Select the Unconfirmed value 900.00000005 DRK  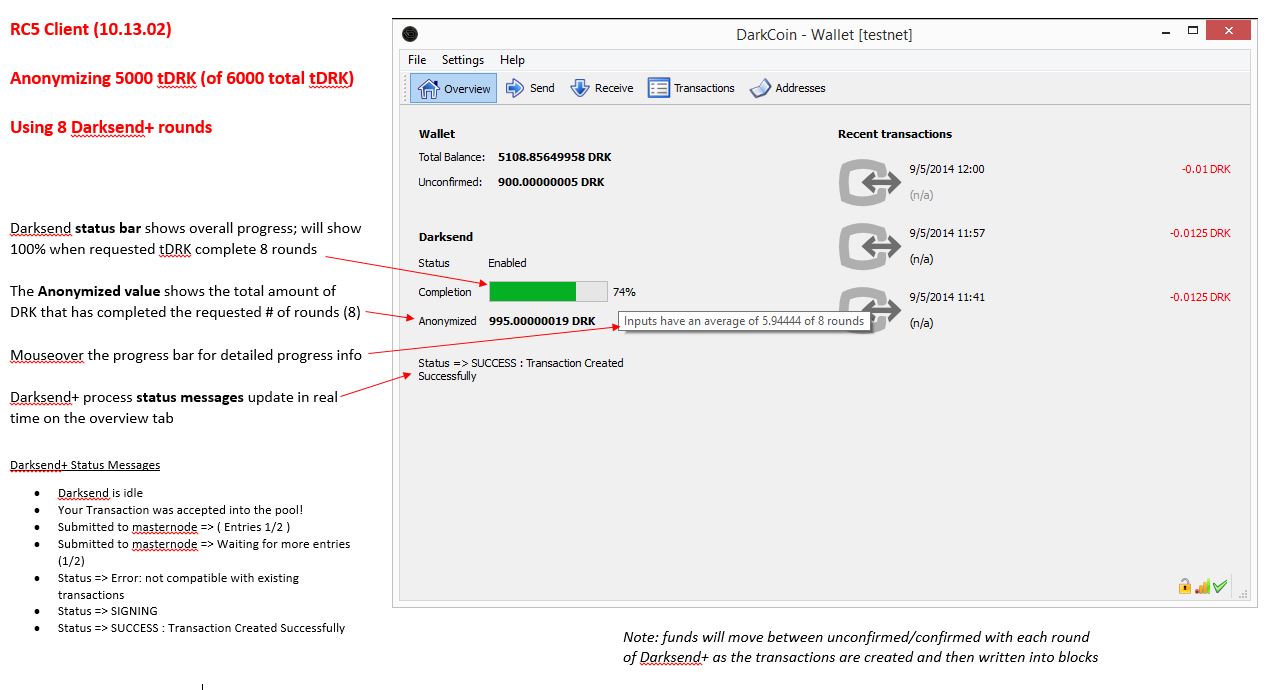[x=551, y=182]
